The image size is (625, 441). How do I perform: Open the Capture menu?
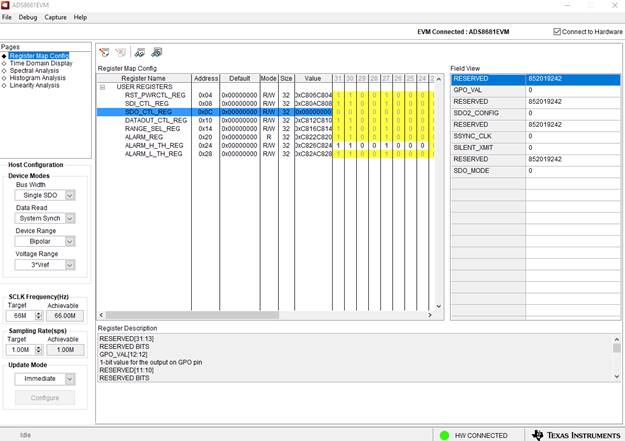coord(55,18)
